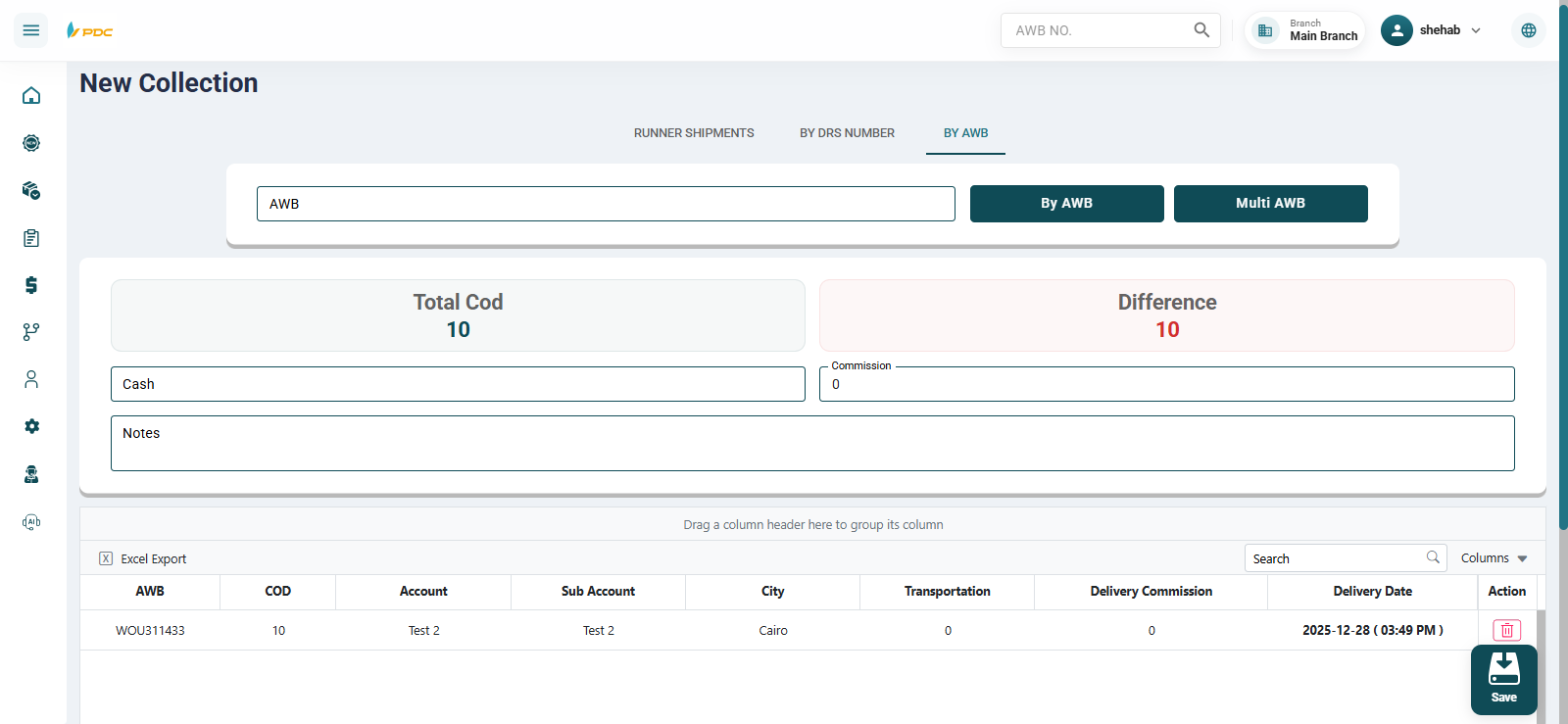Open the settings gear in sidebar
The height and width of the screenshot is (724, 1568).
(31, 426)
